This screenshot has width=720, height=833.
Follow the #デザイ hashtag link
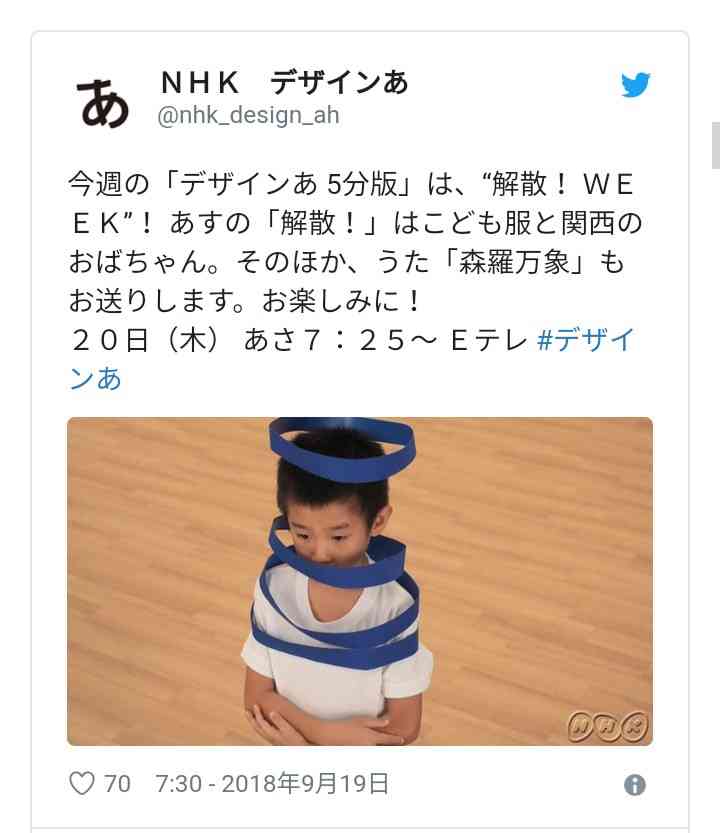coord(586,340)
